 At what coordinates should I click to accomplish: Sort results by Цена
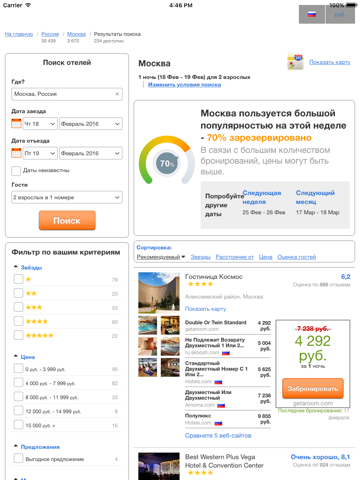[266, 257]
